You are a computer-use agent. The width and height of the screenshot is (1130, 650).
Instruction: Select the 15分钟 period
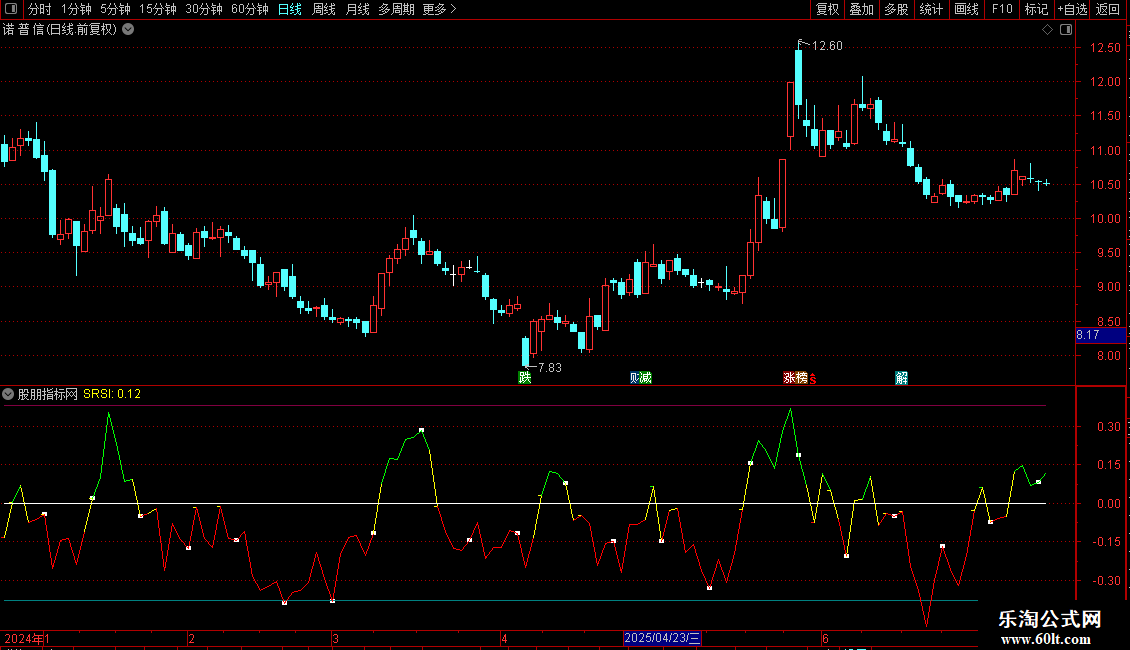(x=158, y=9)
